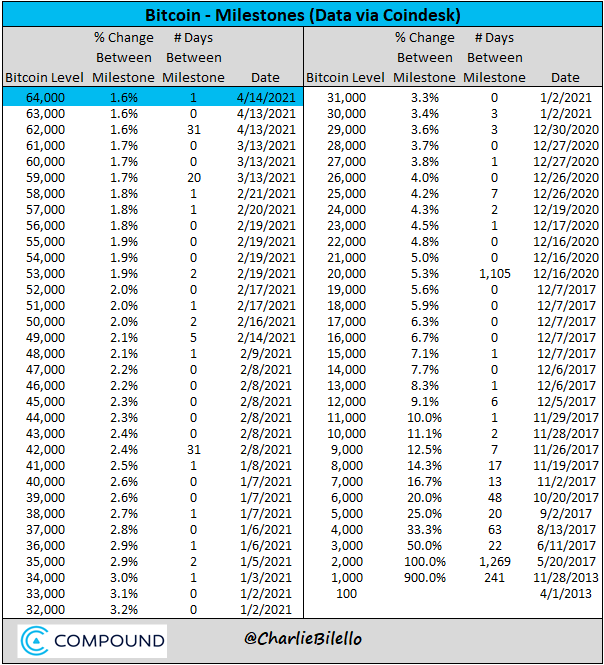
Task: Click the 52,000 Bitcoin level cell
Action: 45,290
